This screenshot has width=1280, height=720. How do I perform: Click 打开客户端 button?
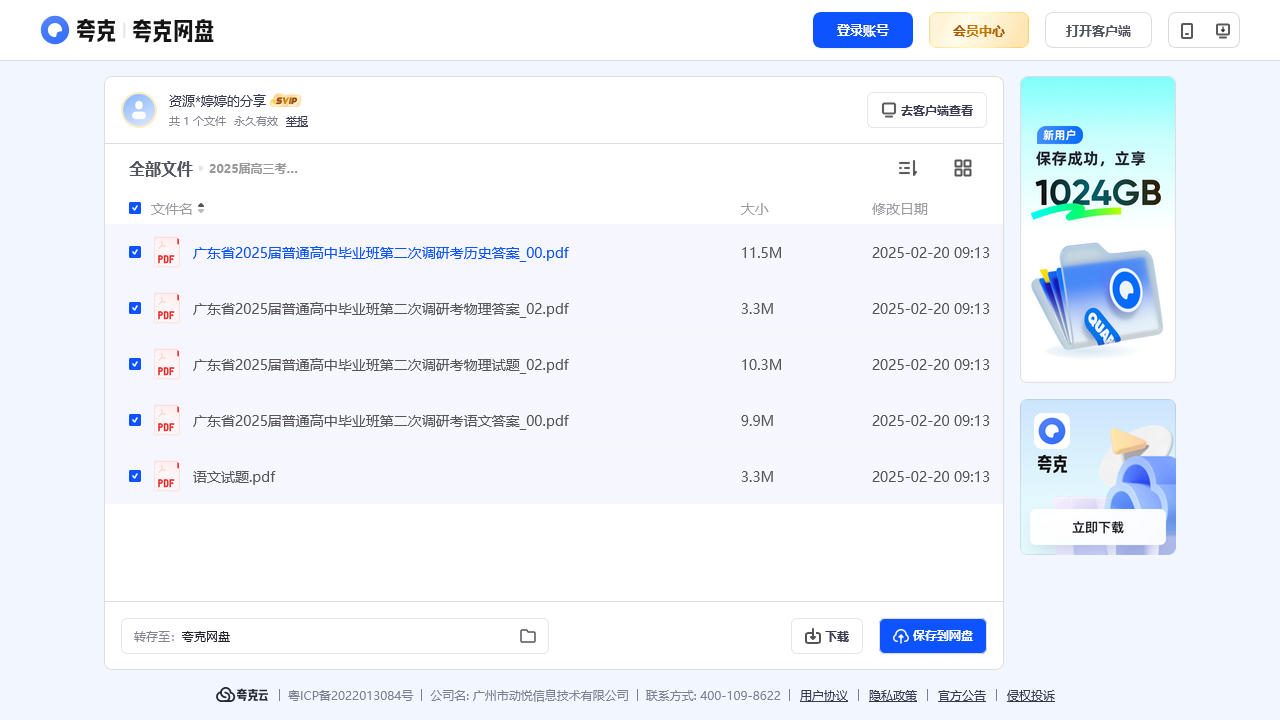[x=1098, y=30]
